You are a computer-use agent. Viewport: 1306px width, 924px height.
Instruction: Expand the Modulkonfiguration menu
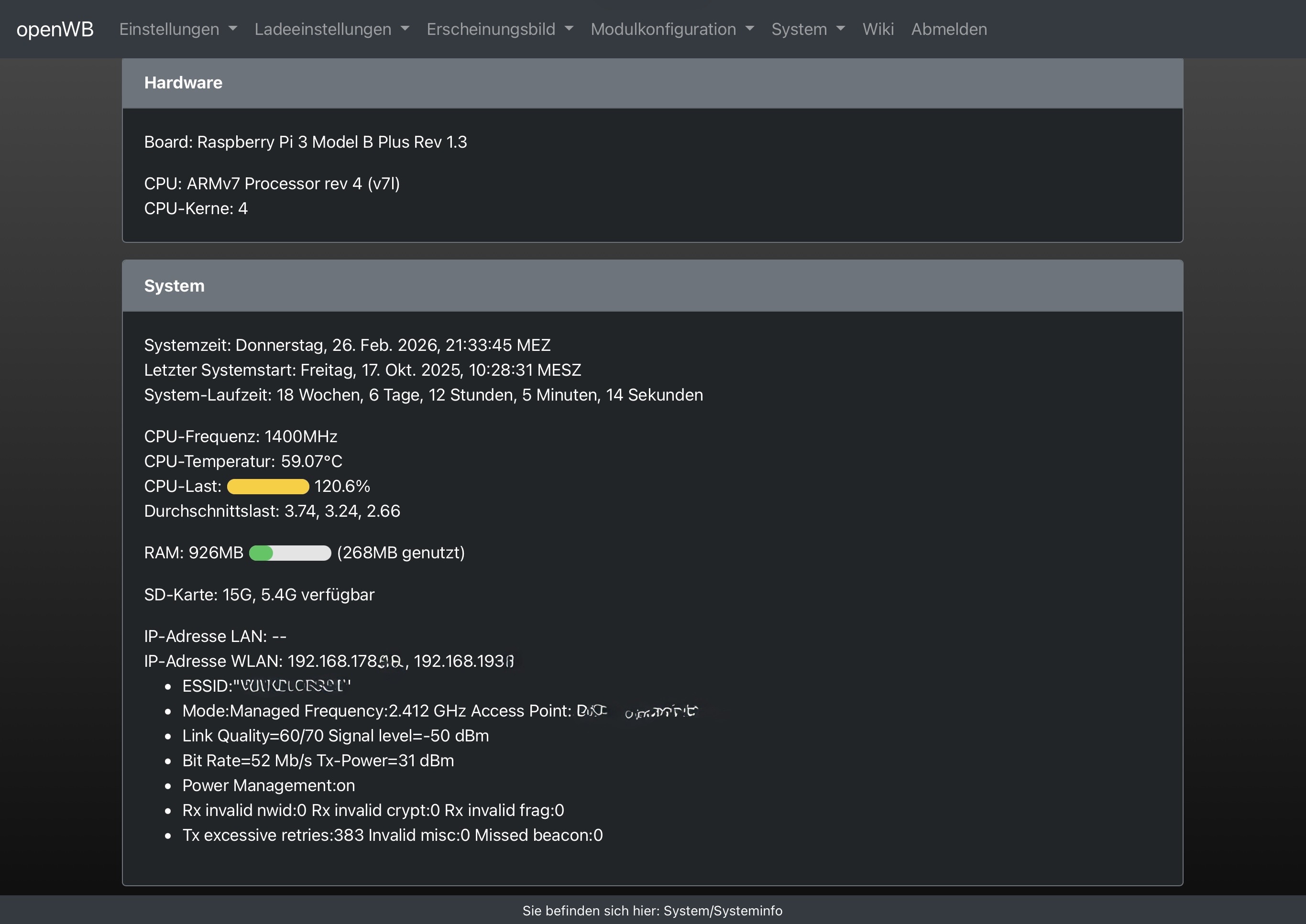tap(663, 29)
